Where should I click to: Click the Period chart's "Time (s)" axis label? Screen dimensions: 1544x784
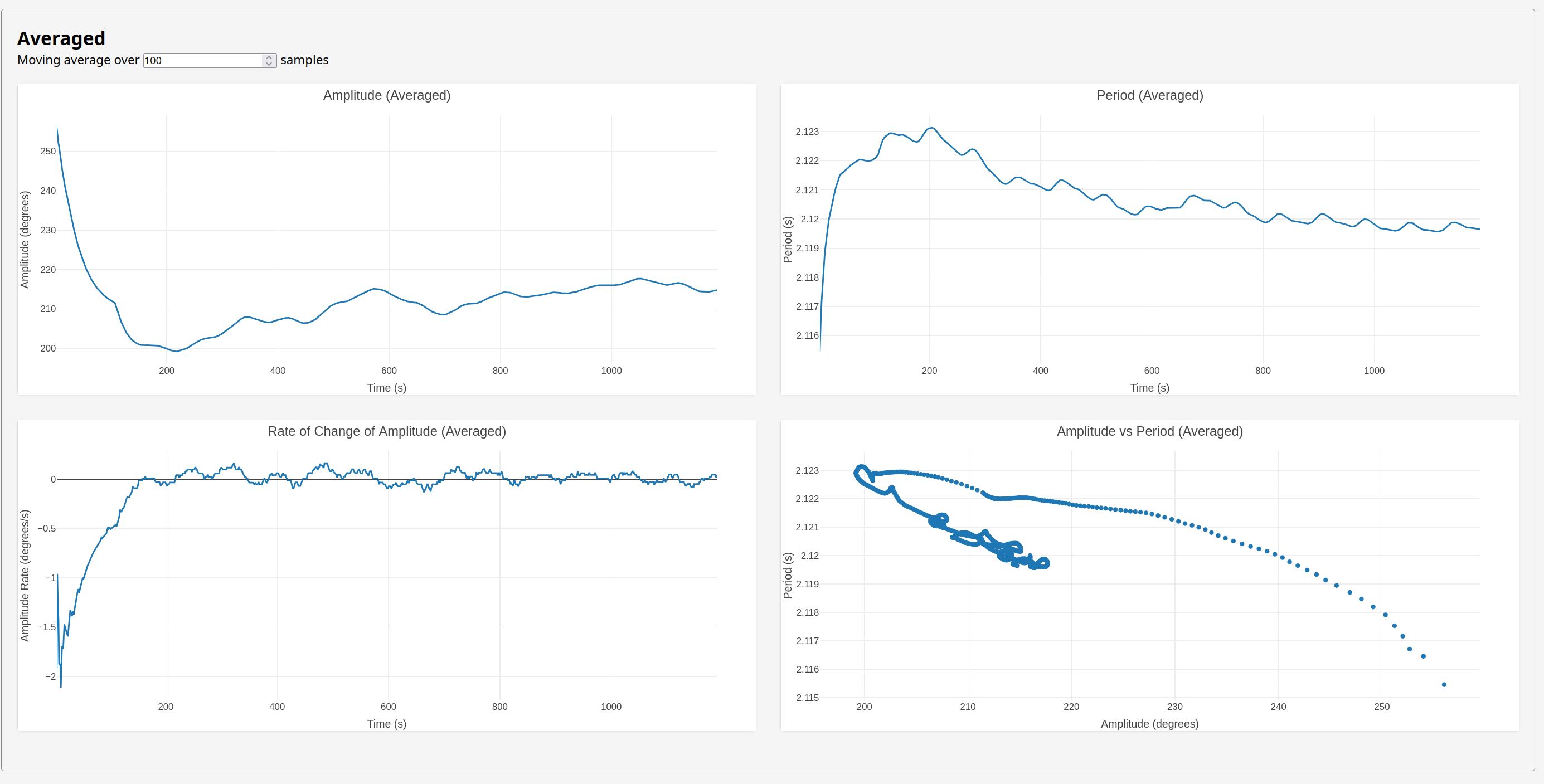[1149, 388]
